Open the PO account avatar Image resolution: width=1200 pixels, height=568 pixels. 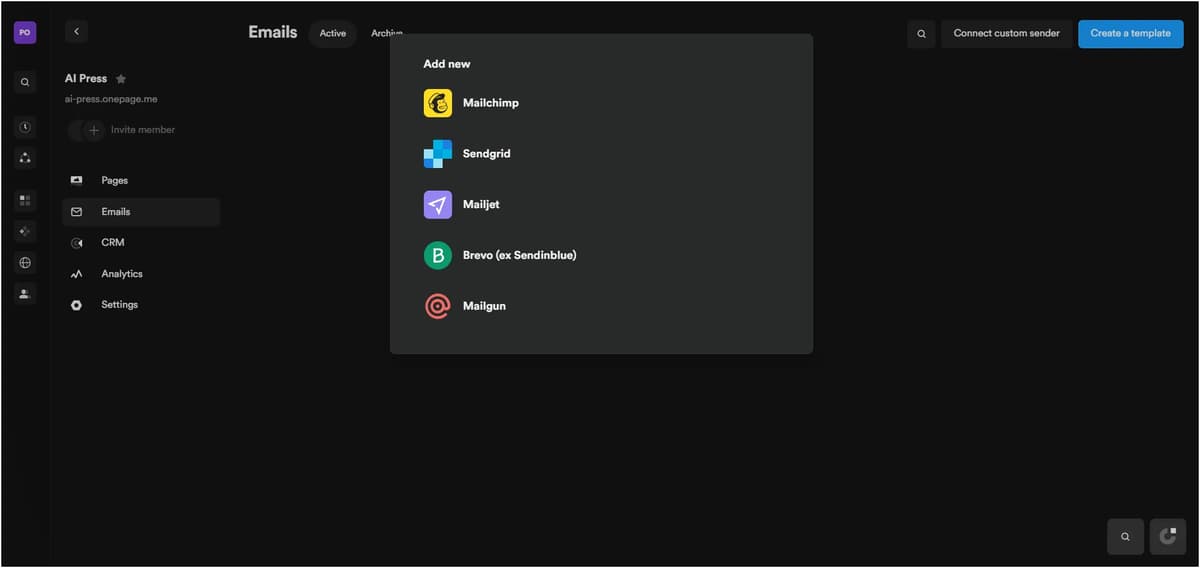click(x=25, y=32)
